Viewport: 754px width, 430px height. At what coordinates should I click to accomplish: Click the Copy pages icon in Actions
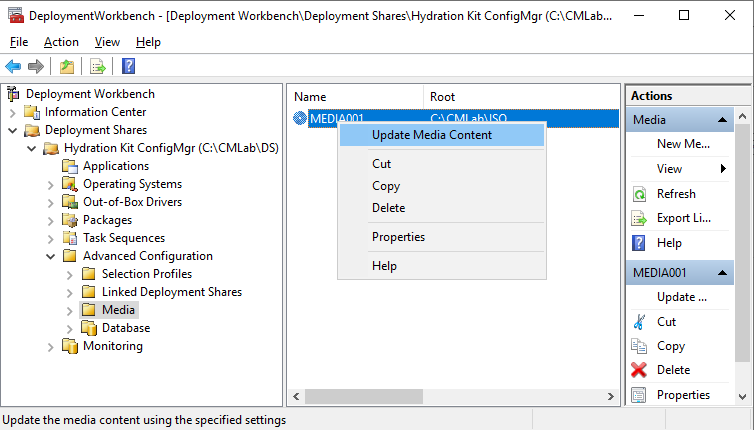(x=639, y=346)
